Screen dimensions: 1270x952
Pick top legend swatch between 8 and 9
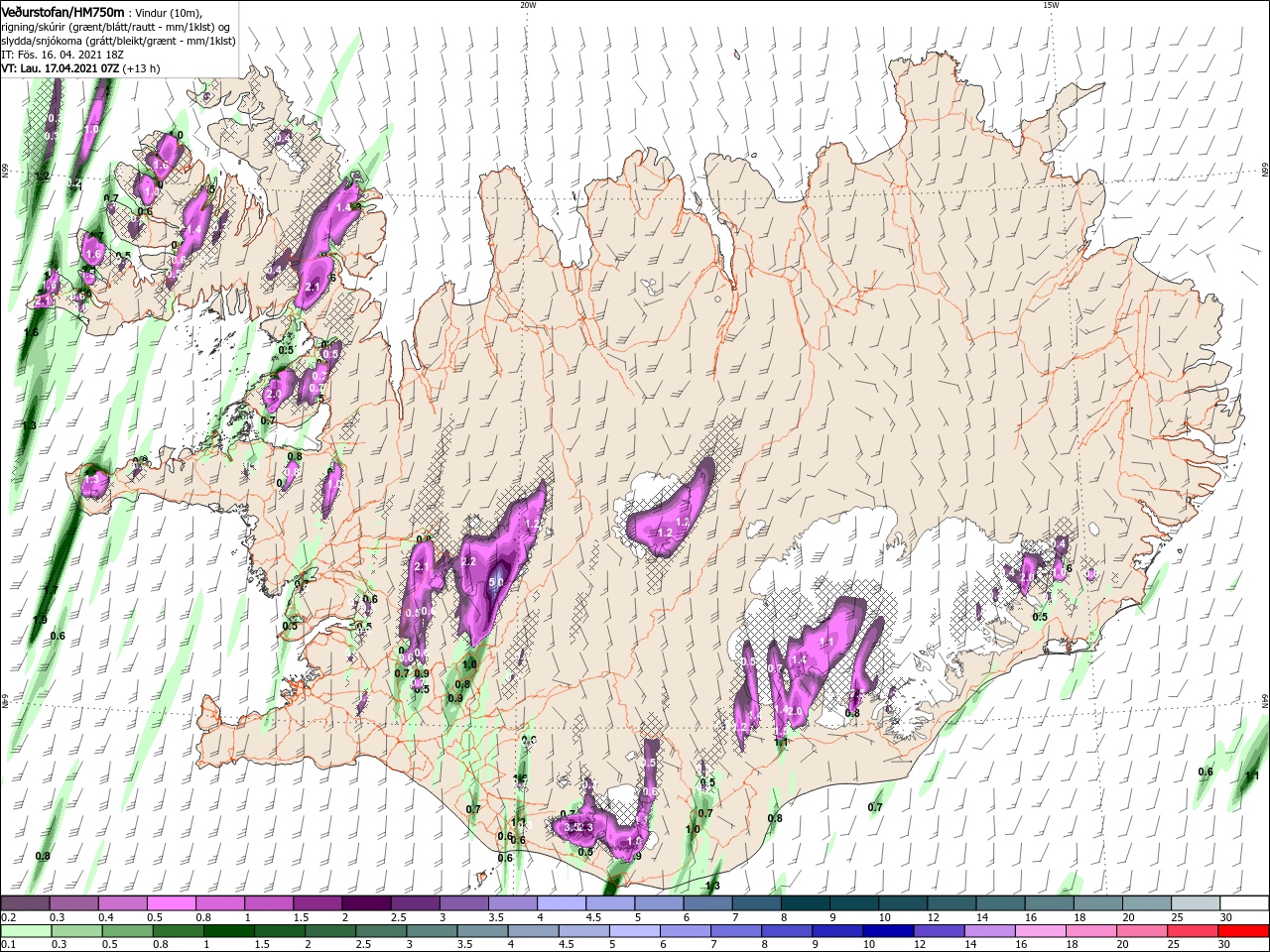click(806, 902)
